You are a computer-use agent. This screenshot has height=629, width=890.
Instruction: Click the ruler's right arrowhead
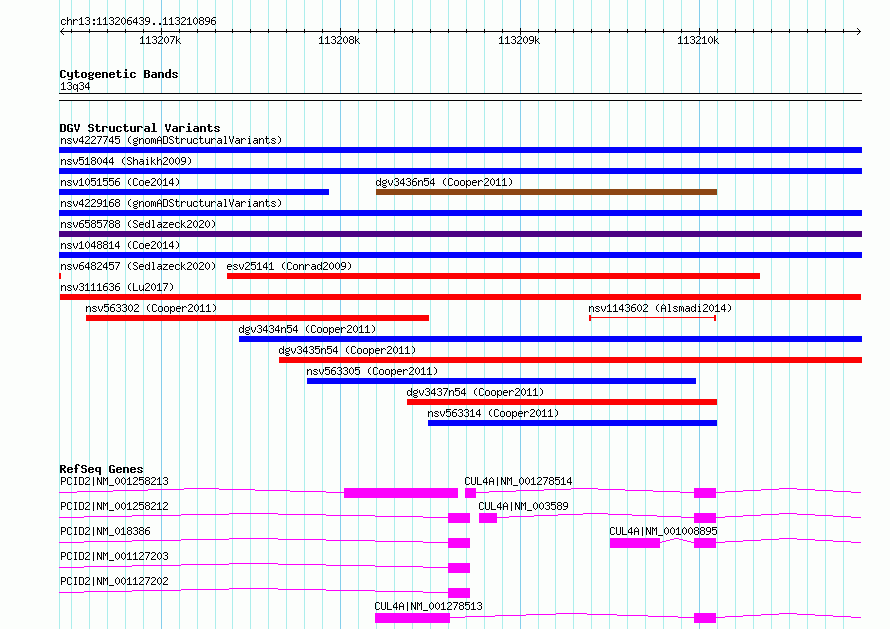tap(859, 31)
